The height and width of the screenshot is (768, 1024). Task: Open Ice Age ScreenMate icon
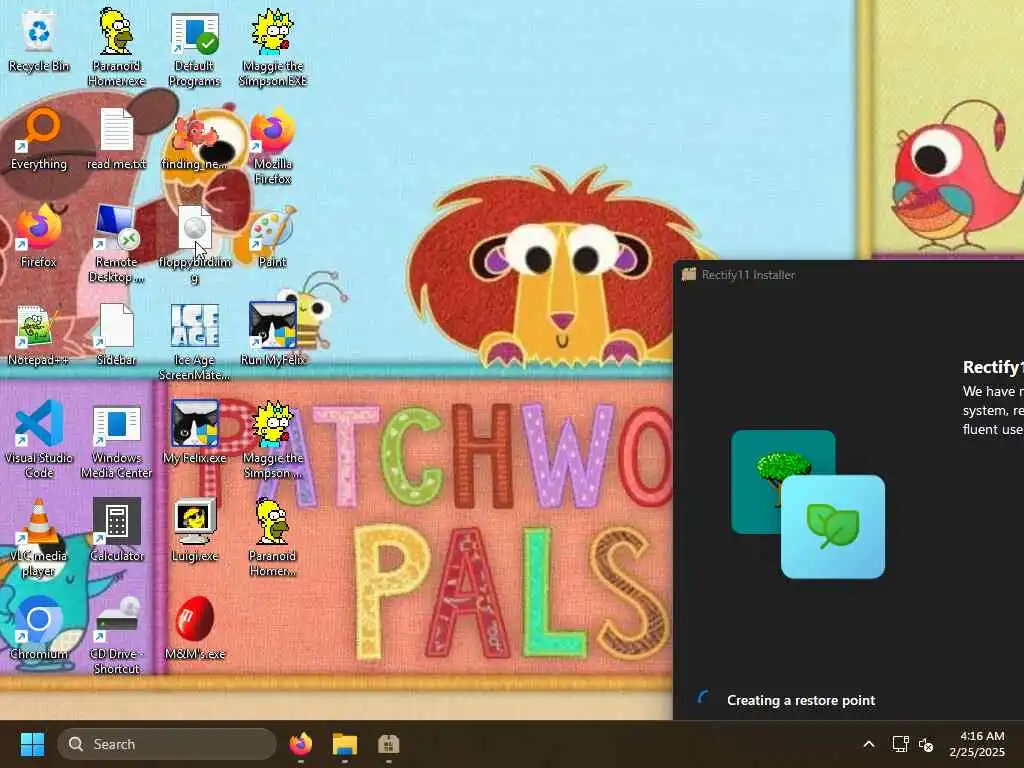tap(195, 342)
